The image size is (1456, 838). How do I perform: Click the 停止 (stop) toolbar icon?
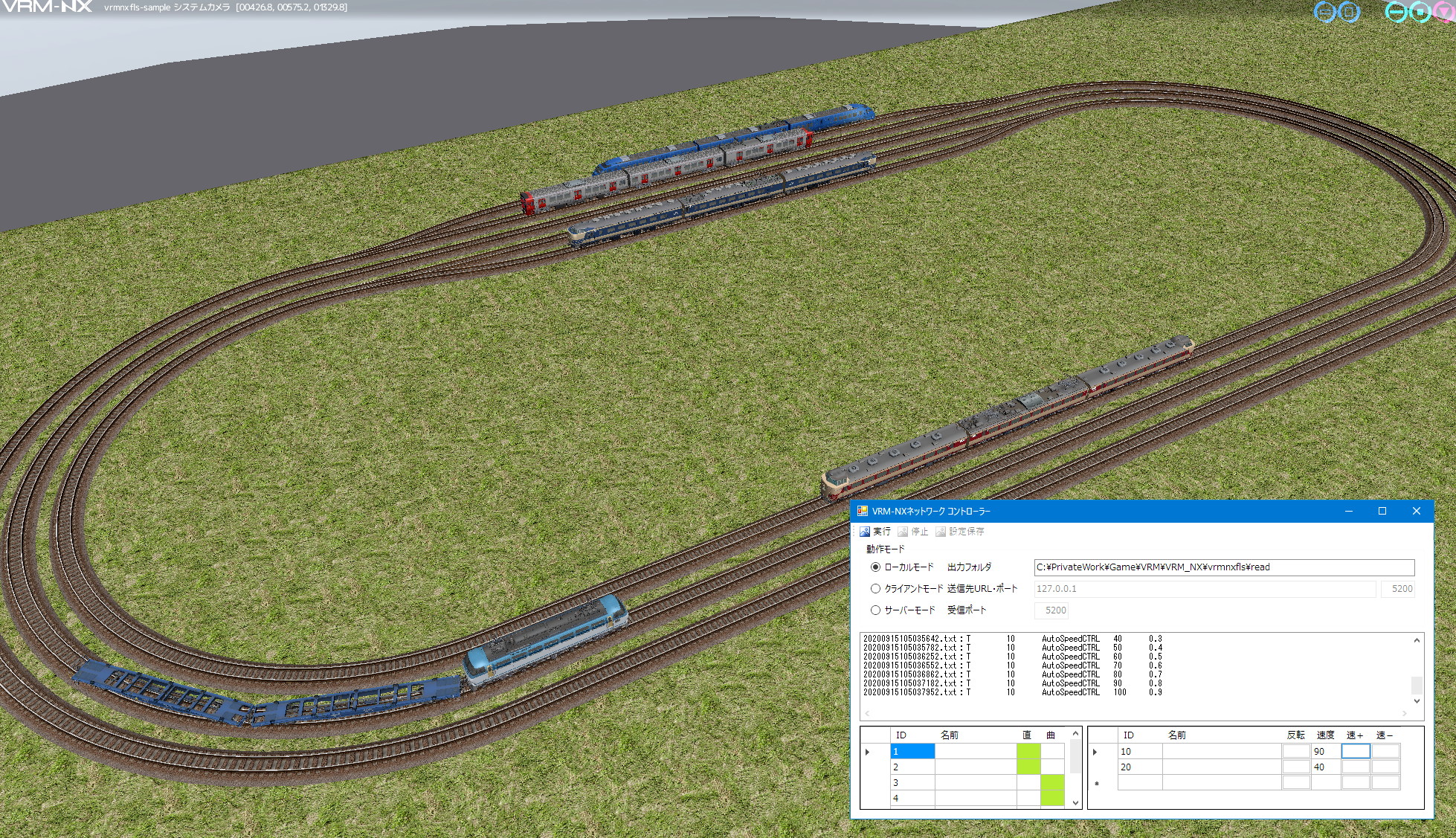(903, 532)
